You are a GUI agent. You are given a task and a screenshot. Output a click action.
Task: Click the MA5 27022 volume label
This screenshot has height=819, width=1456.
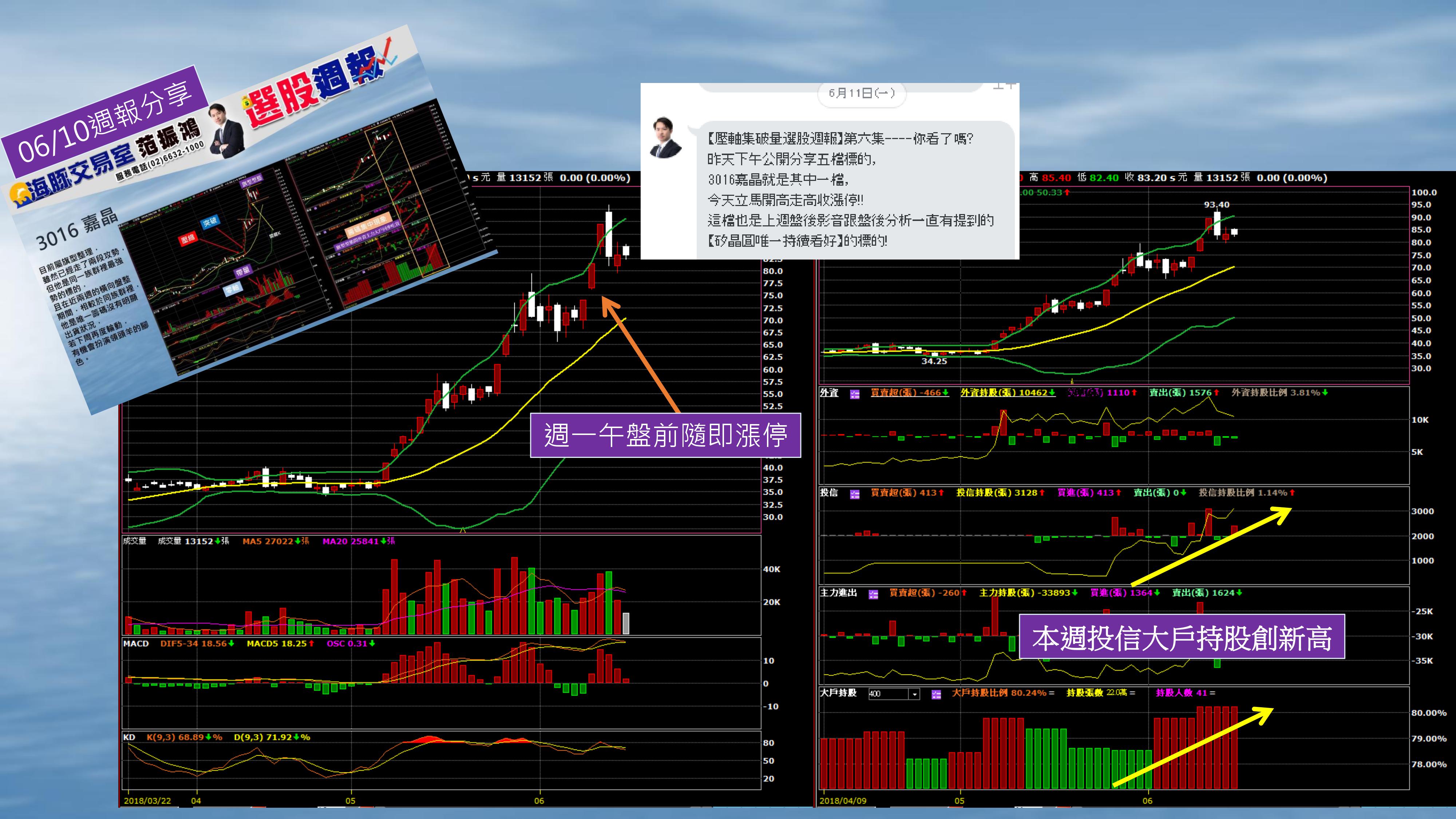coord(276,542)
